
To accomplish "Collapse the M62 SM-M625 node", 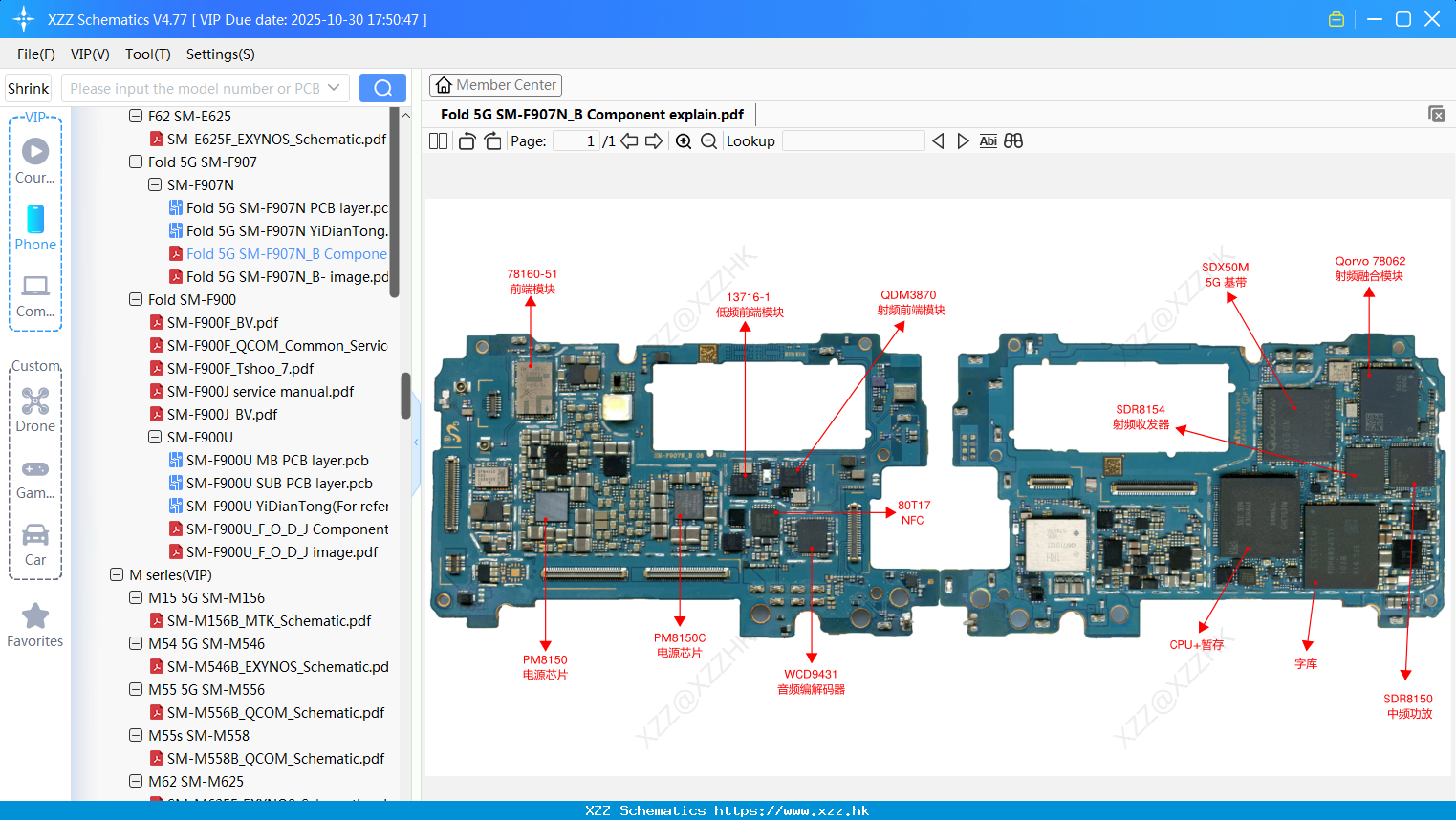I will [x=136, y=782].
